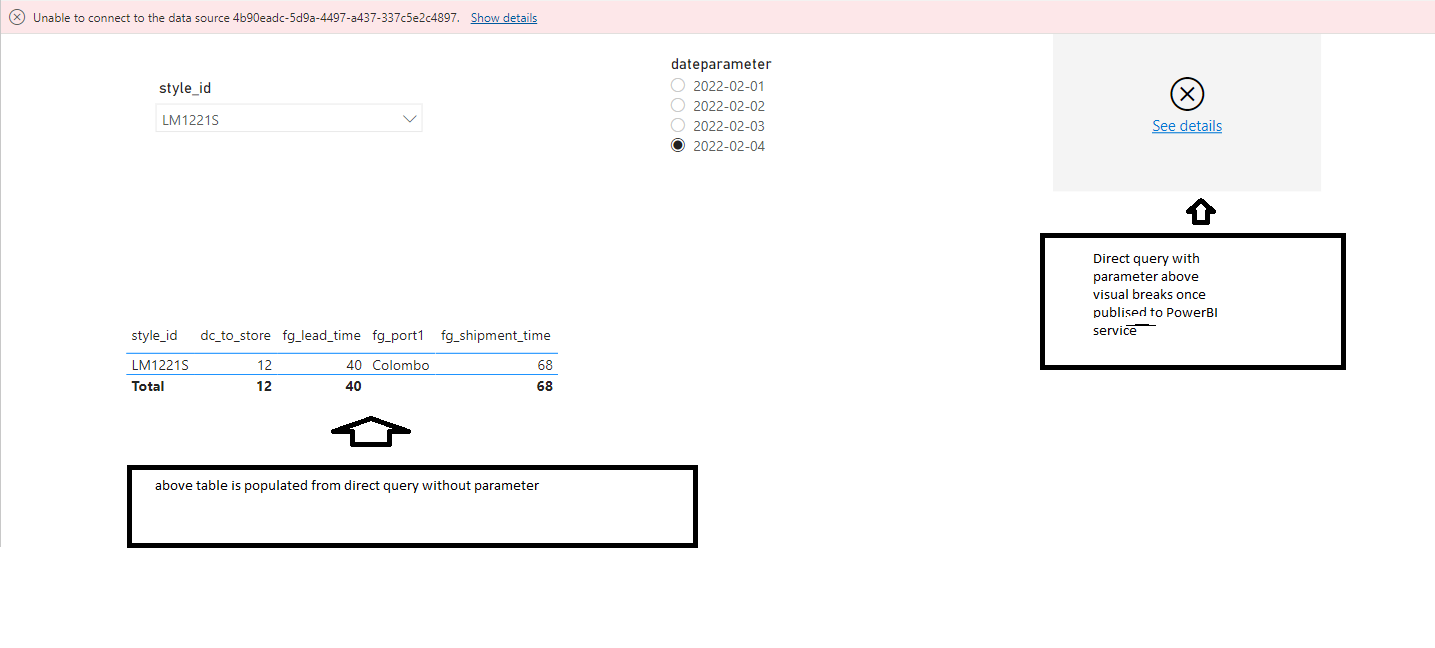1435x648 pixels.
Task: Sort table by dc_to_store column header
Action: pos(235,336)
